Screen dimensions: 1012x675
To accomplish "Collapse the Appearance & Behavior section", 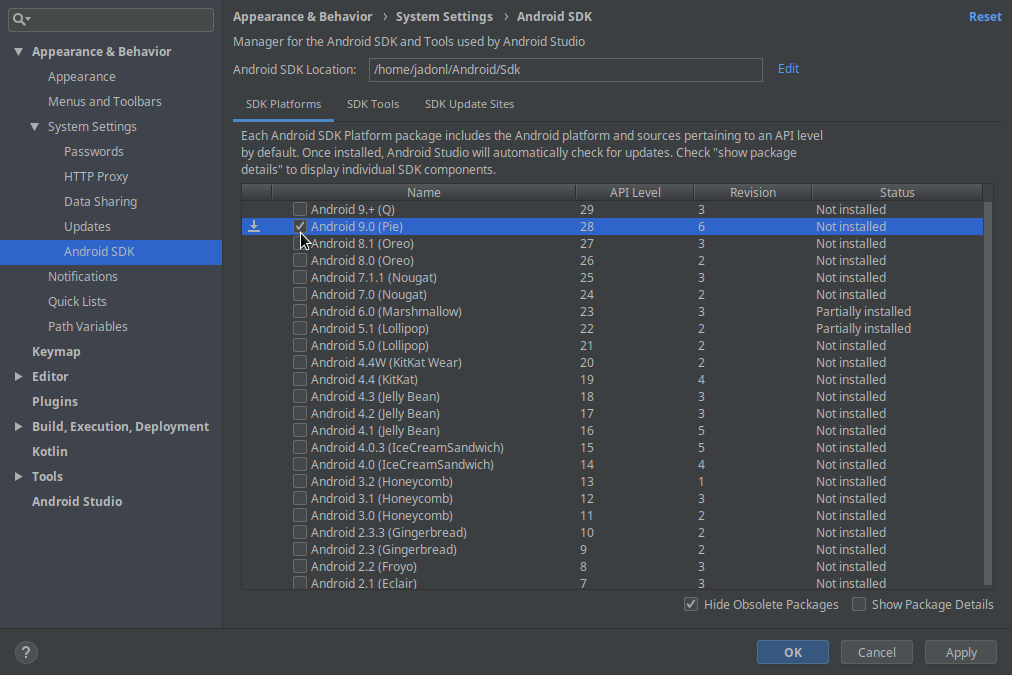I will [19, 52].
